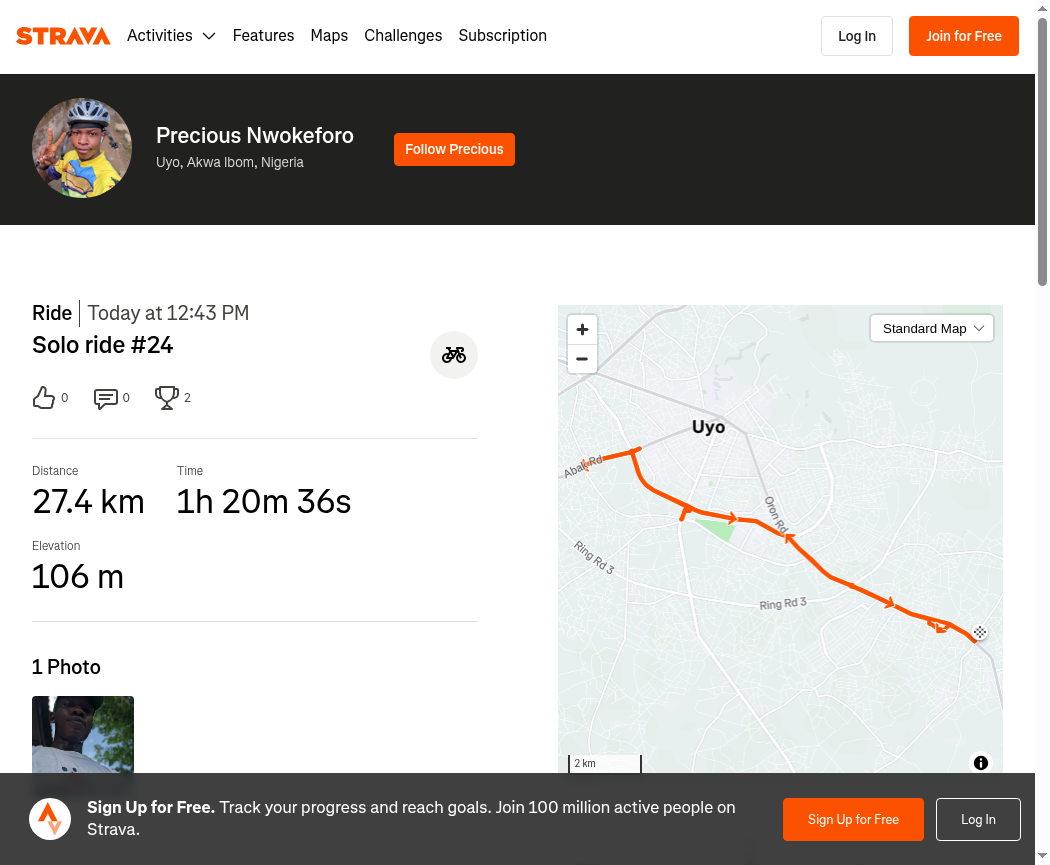Click the route end marker on map
Image resolution: width=1050 pixels, height=865 pixels.
point(980,632)
